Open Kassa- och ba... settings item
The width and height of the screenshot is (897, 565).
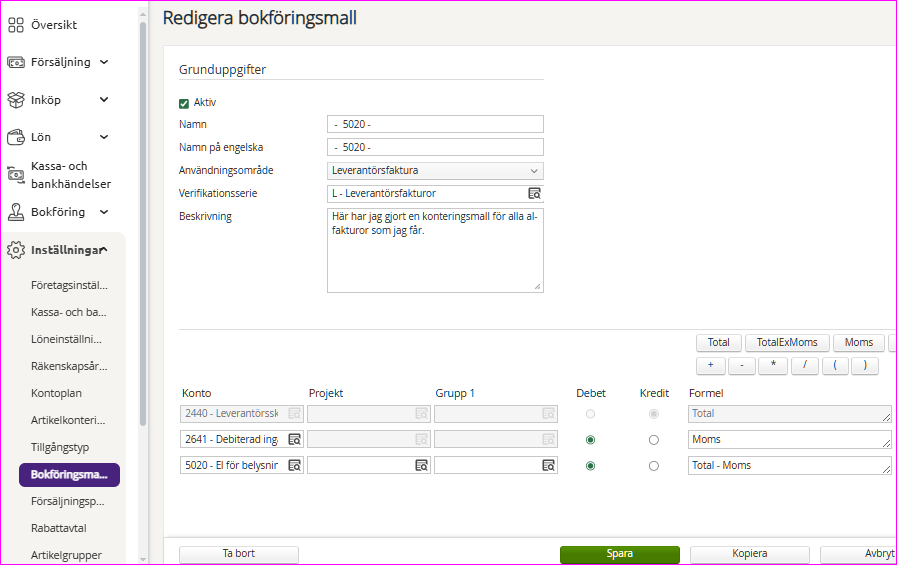(x=69, y=312)
